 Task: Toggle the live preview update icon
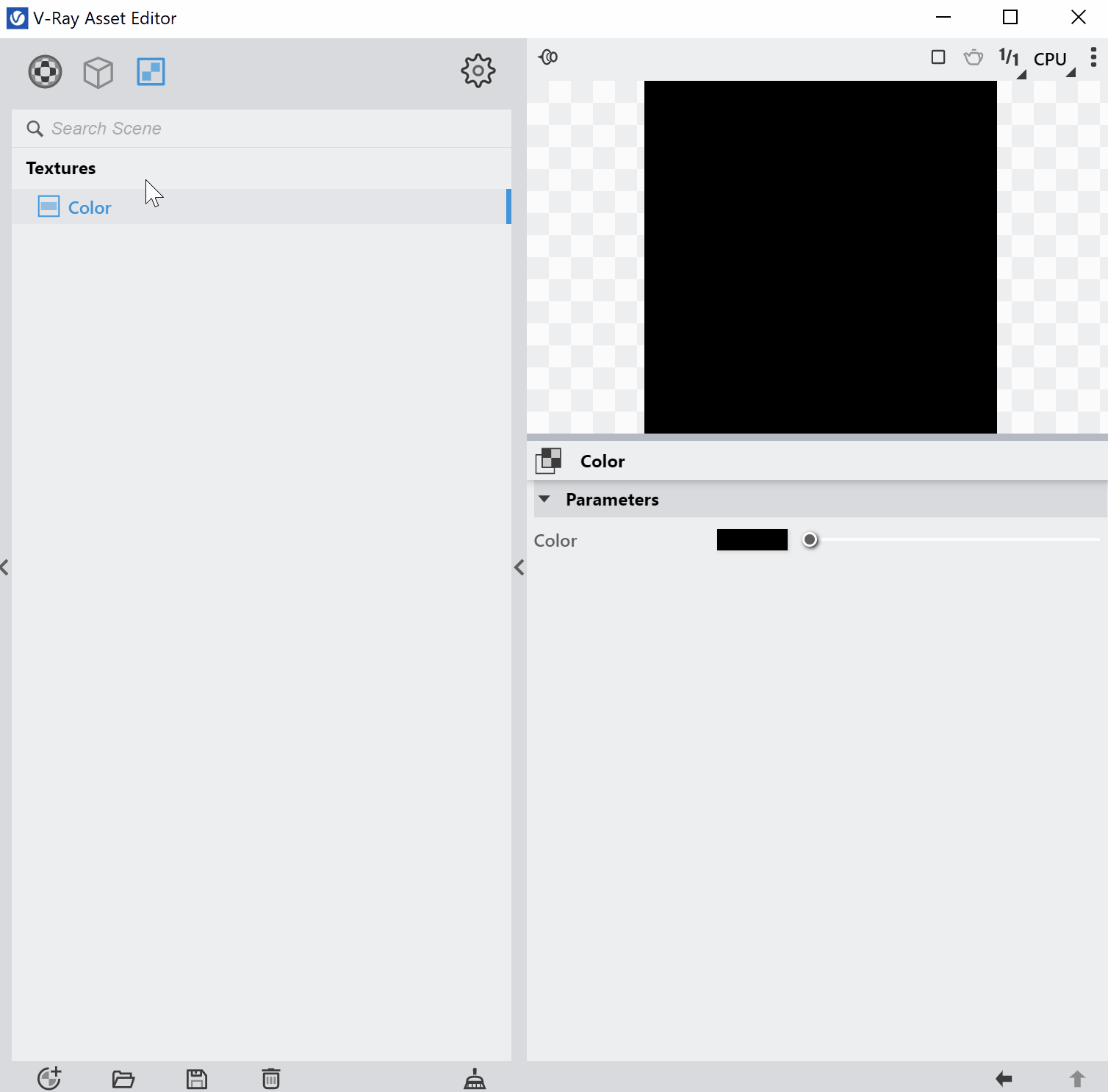[x=548, y=57]
